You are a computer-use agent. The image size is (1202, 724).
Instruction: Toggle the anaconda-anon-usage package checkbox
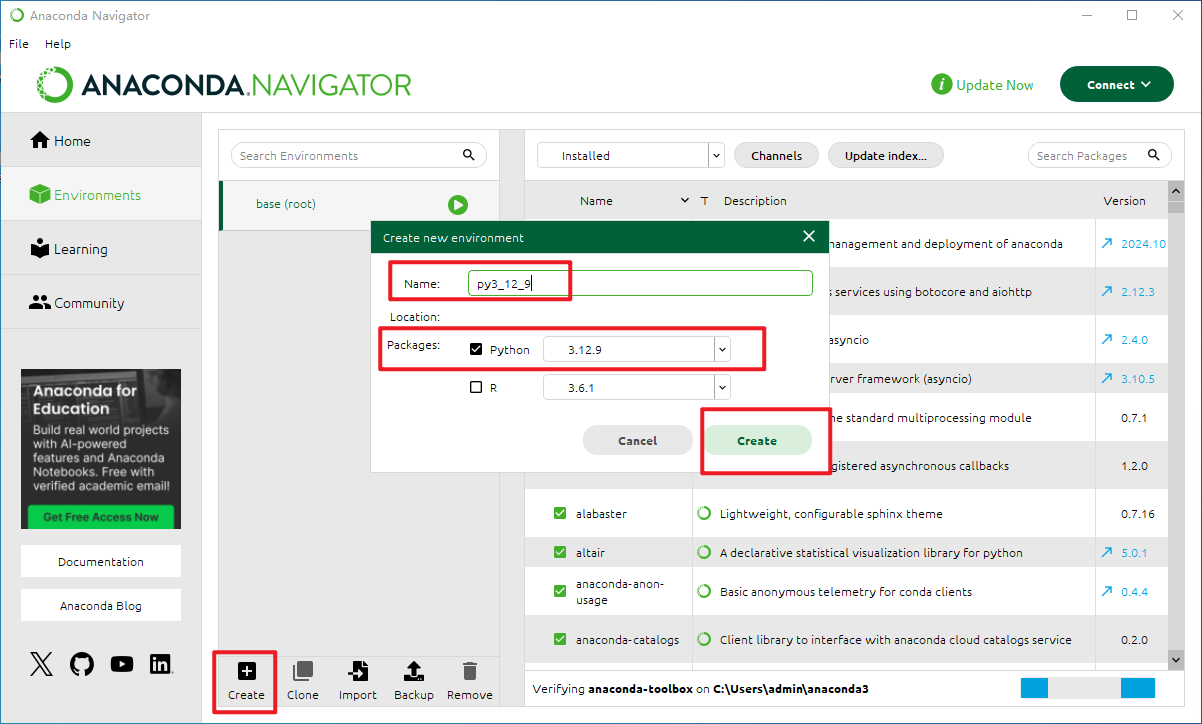(560, 591)
